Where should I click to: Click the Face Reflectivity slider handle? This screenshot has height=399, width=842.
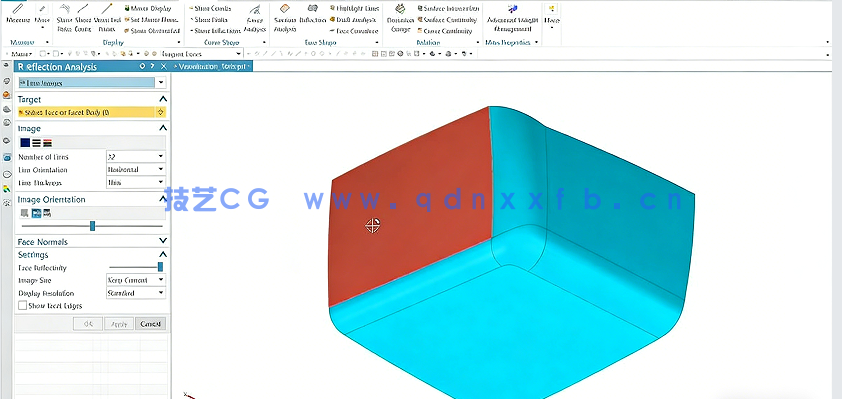[160, 267]
